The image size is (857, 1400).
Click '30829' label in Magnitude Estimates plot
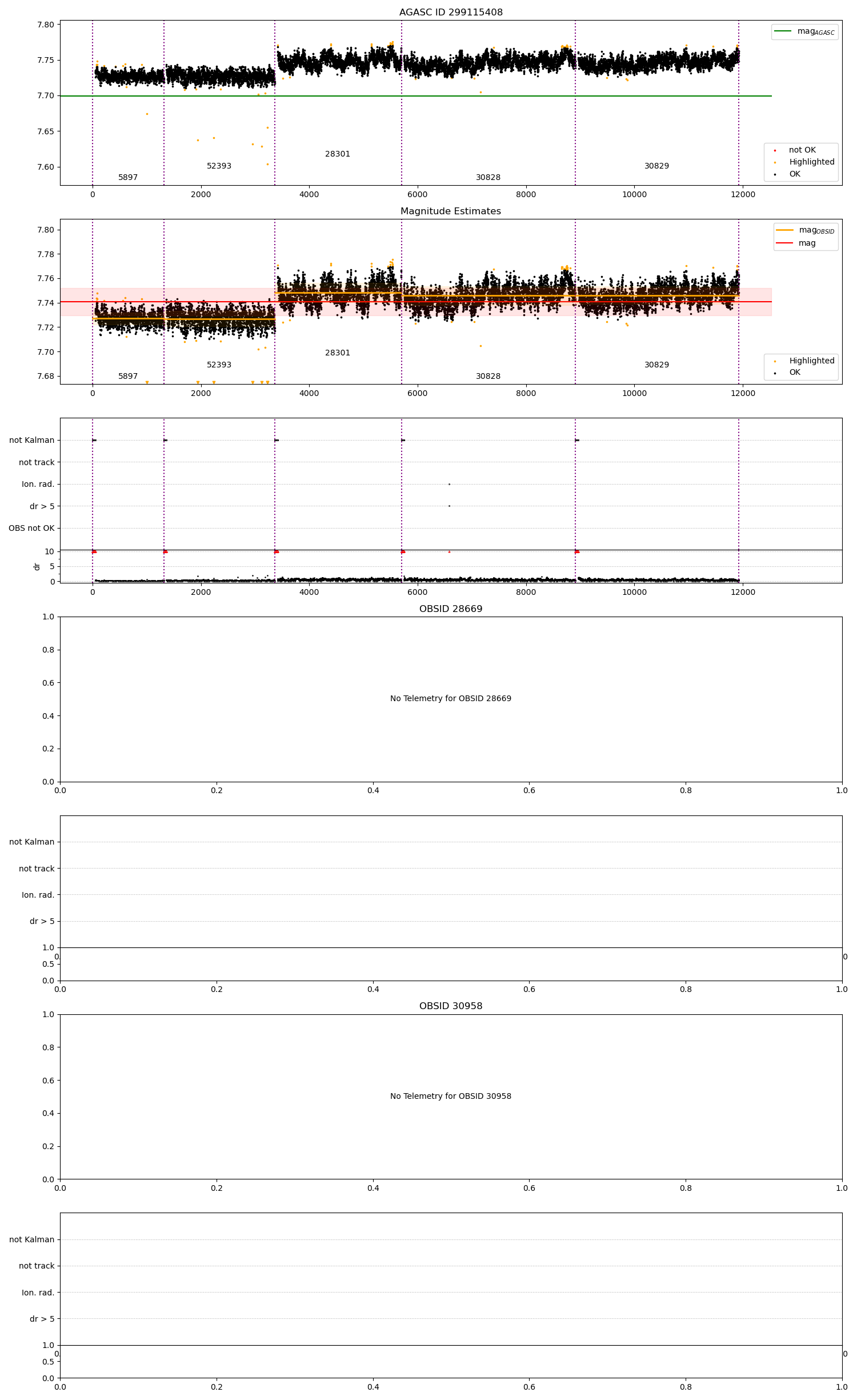657,365
